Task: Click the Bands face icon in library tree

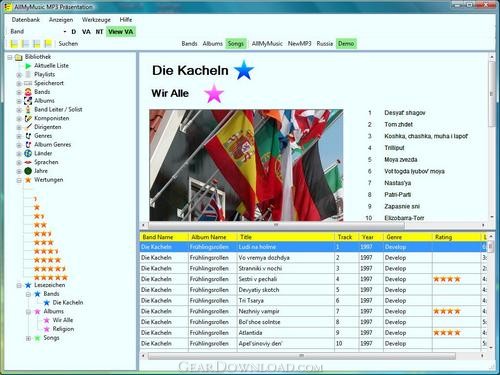Action: (28, 92)
